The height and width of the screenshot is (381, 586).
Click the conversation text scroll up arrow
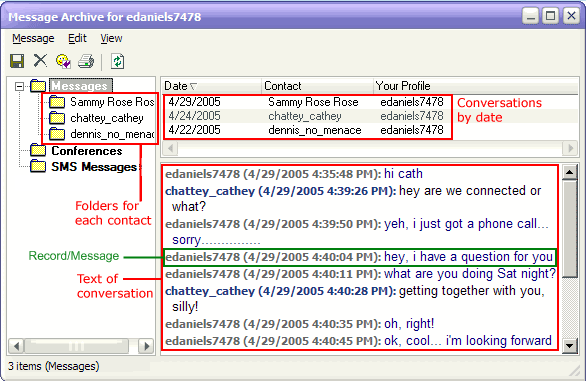click(x=570, y=172)
